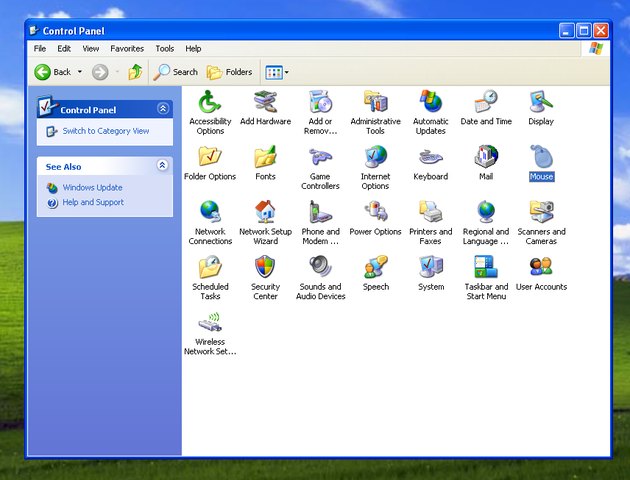
Task: Open the Speech icon
Action: [x=375, y=267]
